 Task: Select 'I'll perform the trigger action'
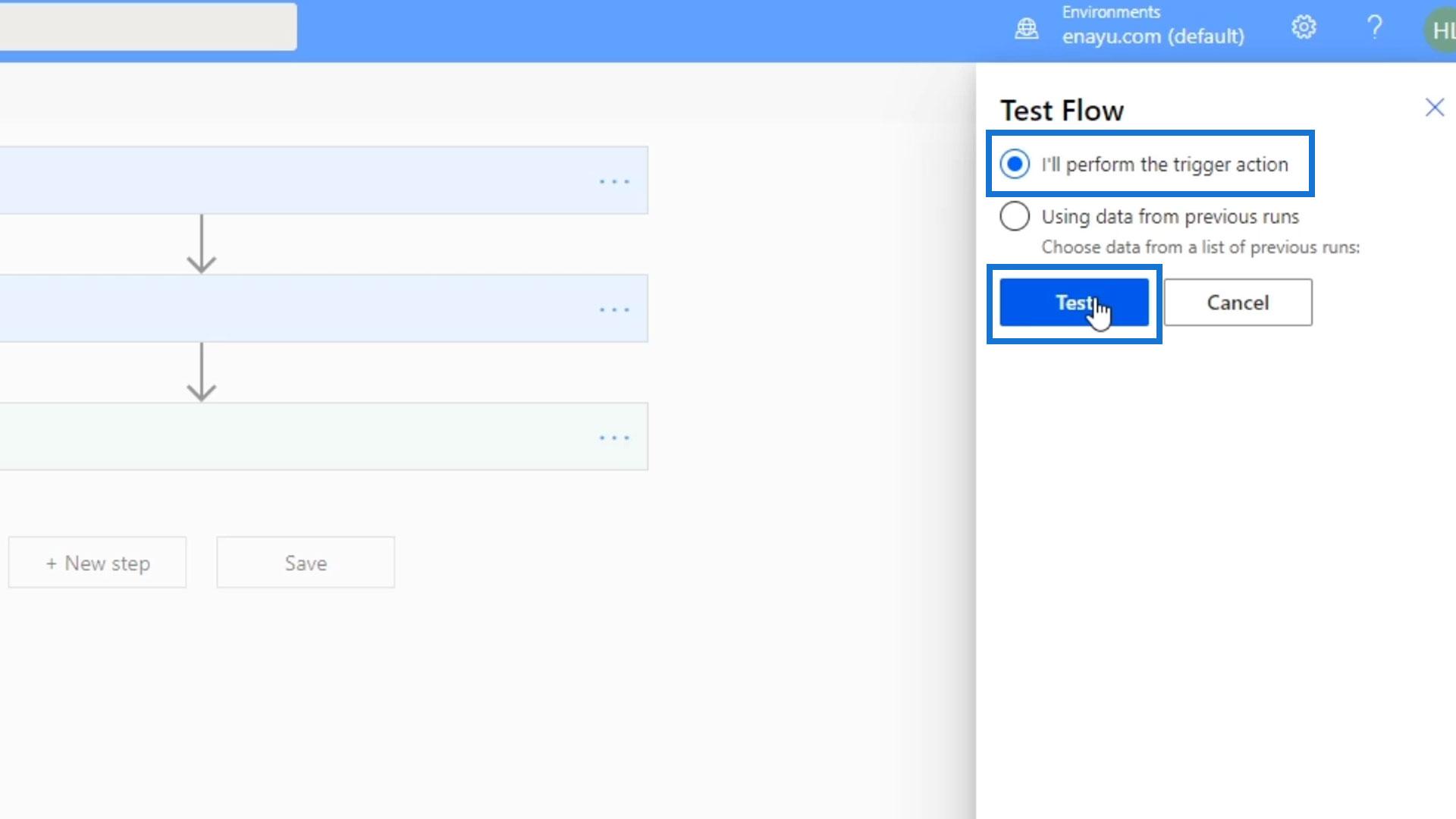pos(1015,165)
